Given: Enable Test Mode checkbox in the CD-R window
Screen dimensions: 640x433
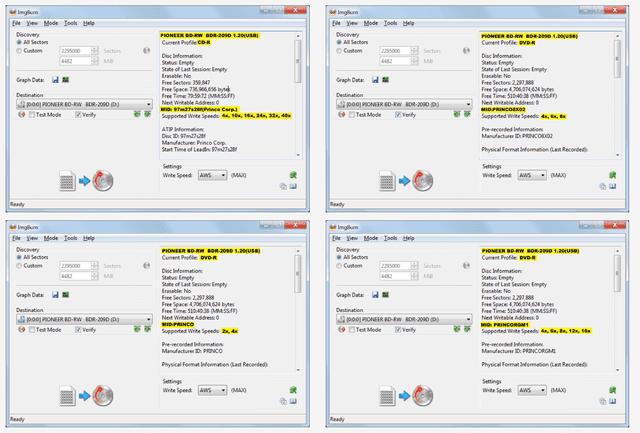Looking at the screenshot, I should [34, 114].
